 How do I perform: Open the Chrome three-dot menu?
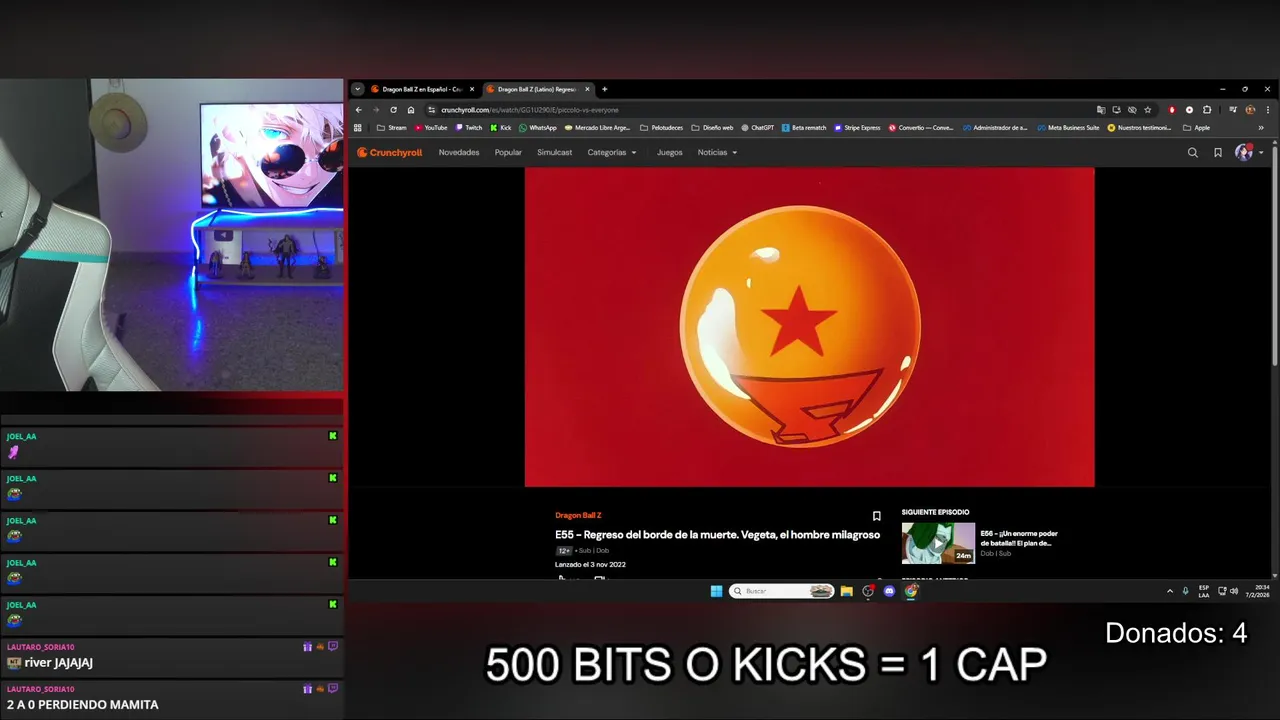[x=1268, y=110]
